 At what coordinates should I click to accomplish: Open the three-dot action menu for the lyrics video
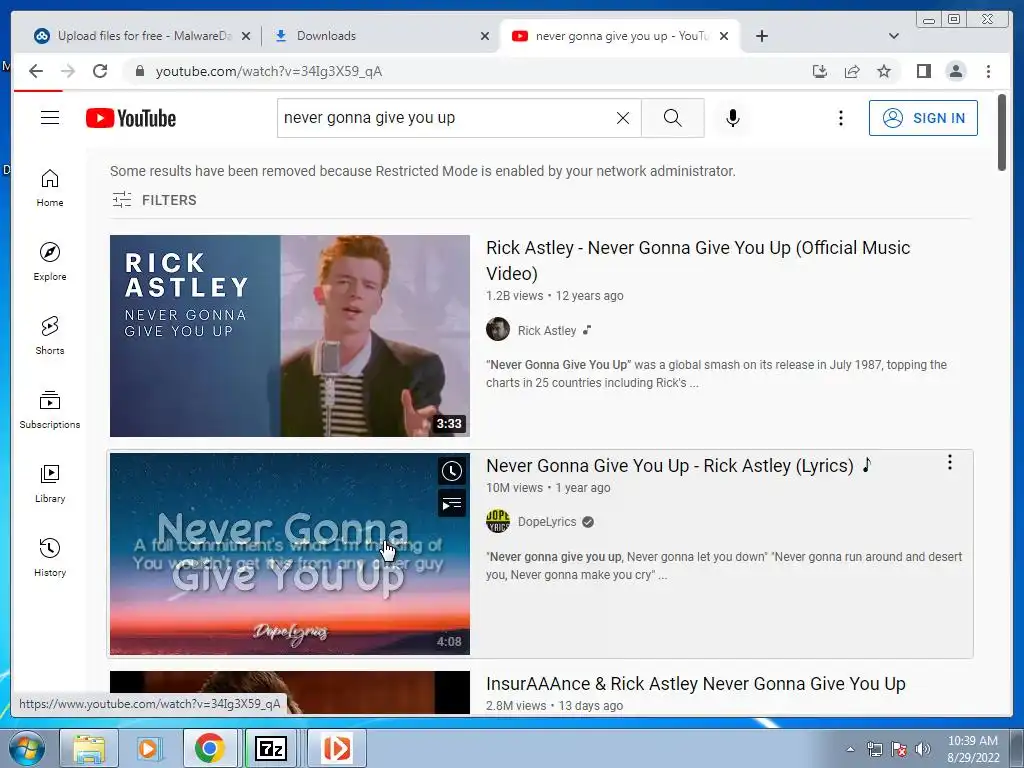(950, 463)
